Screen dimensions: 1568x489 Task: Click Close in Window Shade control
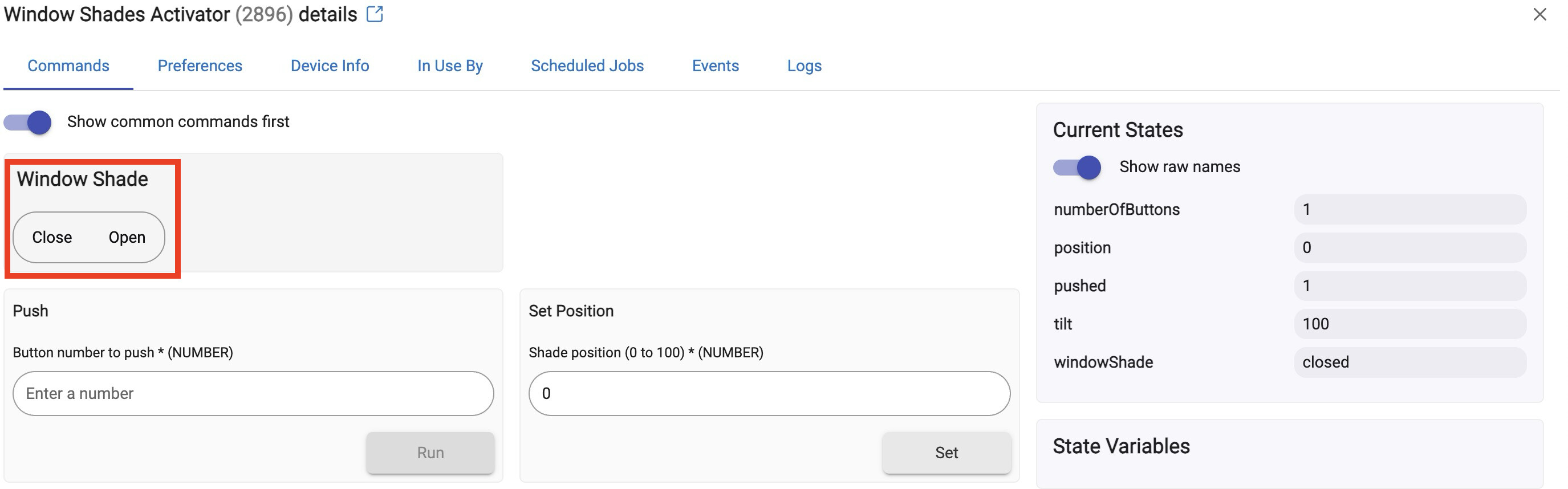coord(52,237)
